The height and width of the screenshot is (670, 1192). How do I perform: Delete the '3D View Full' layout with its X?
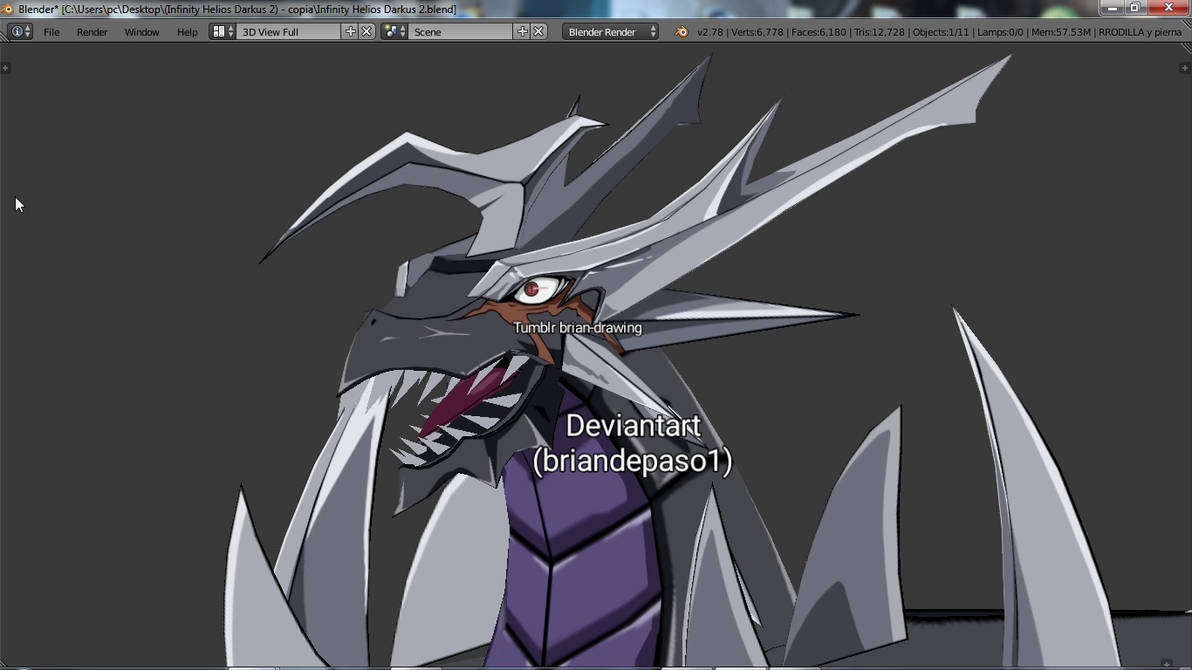point(366,31)
